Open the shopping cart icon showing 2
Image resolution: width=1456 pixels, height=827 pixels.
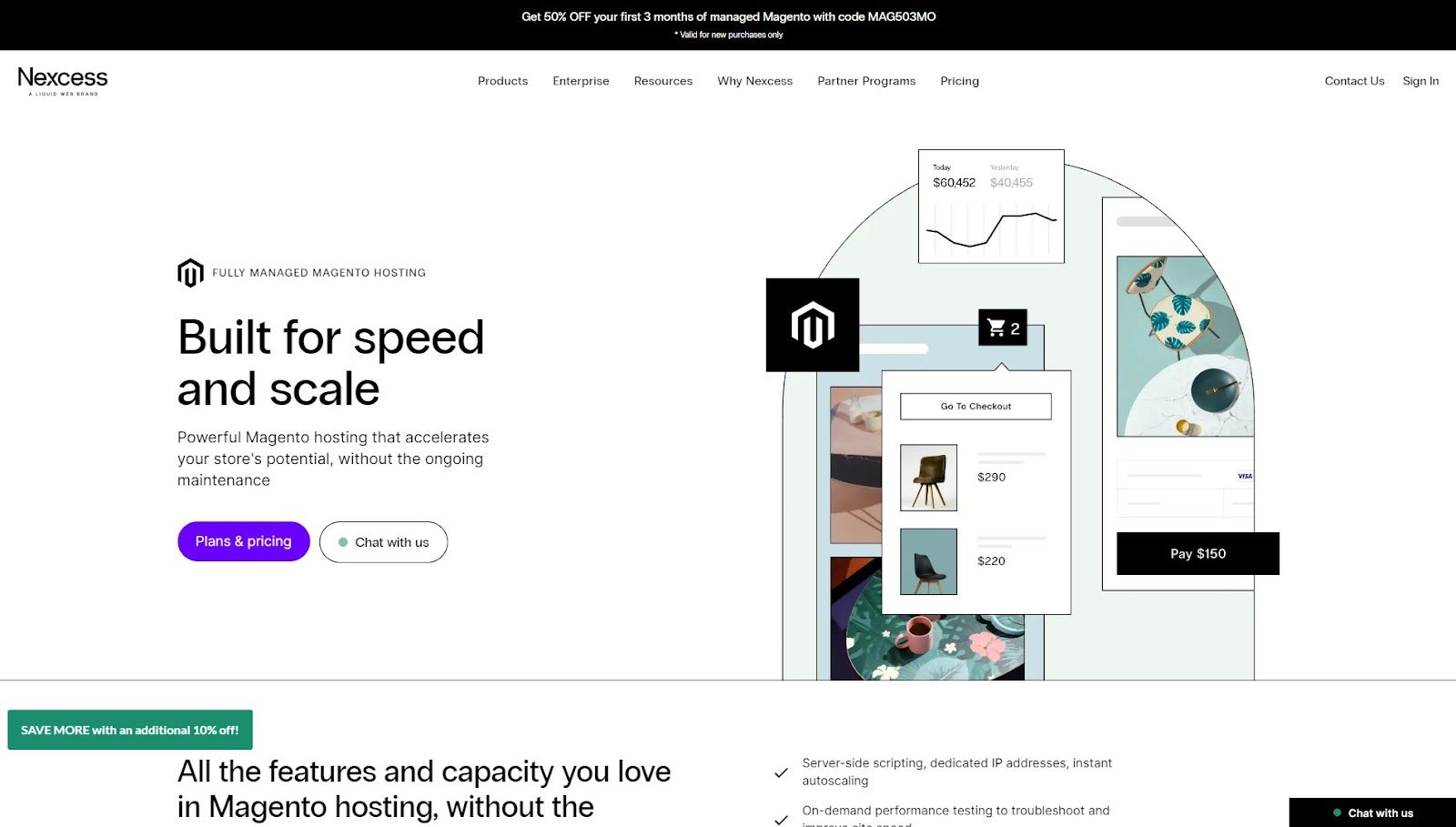tap(1003, 328)
